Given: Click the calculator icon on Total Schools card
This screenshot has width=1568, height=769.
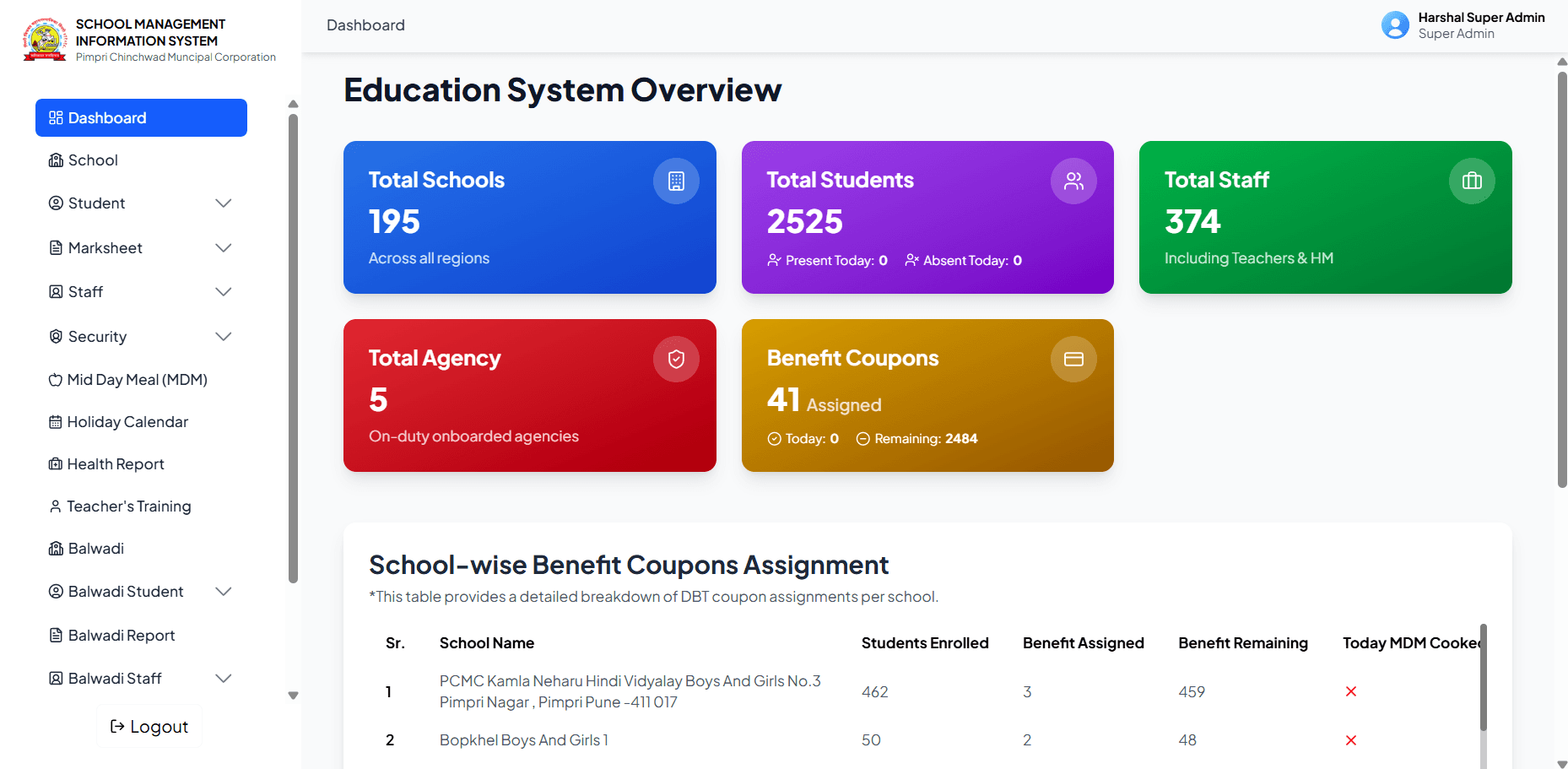Looking at the screenshot, I should (x=676, y=180).
